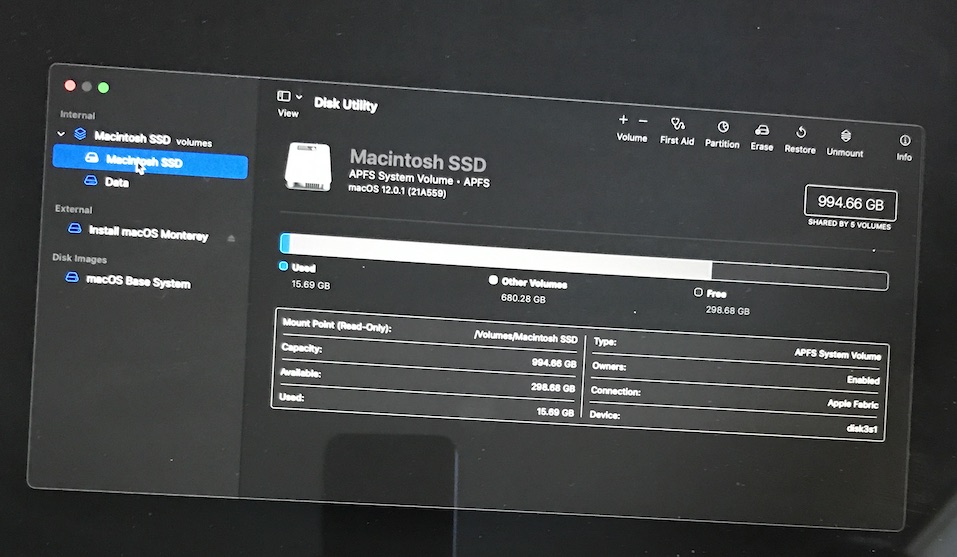Run First Aid stethoscope tool

click(677, 124)
